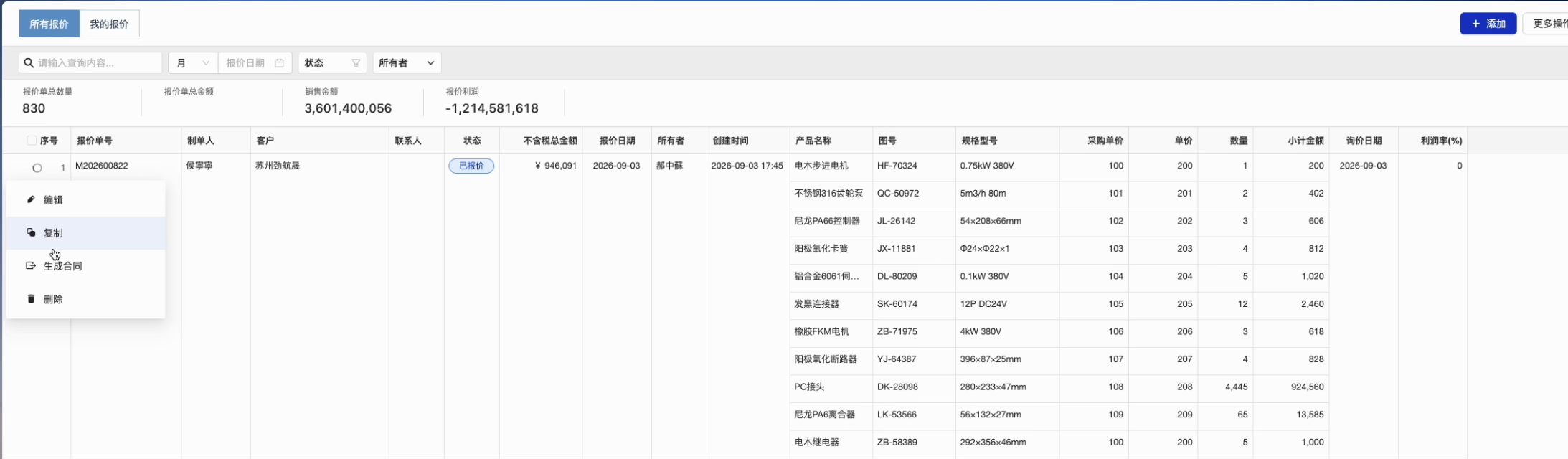This screenshot has width=1568, height=459.
Task: Click quotation profit -1,214,581,618
Action: coord(492,108)
